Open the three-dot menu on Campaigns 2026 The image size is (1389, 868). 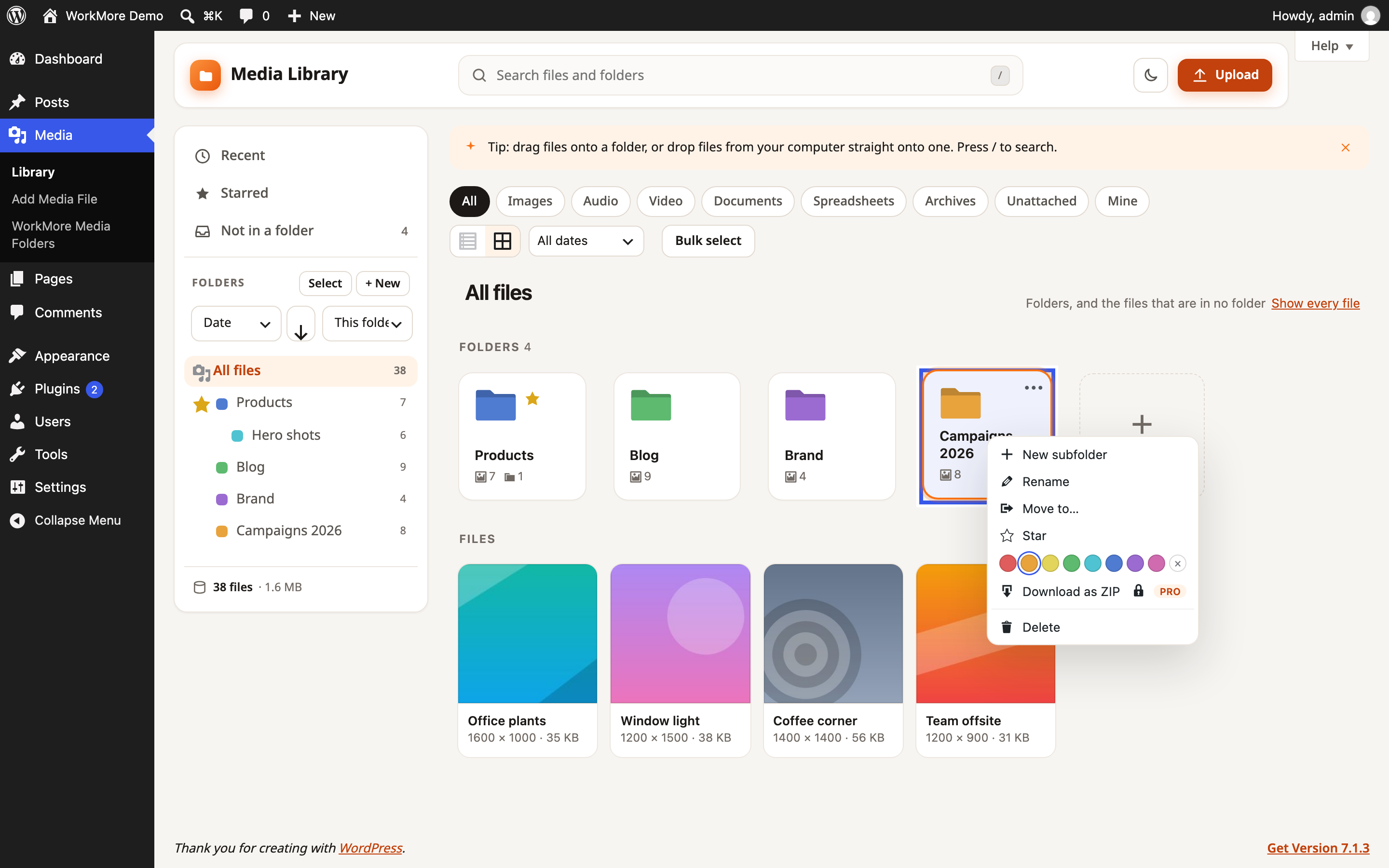click(1033, 388)
